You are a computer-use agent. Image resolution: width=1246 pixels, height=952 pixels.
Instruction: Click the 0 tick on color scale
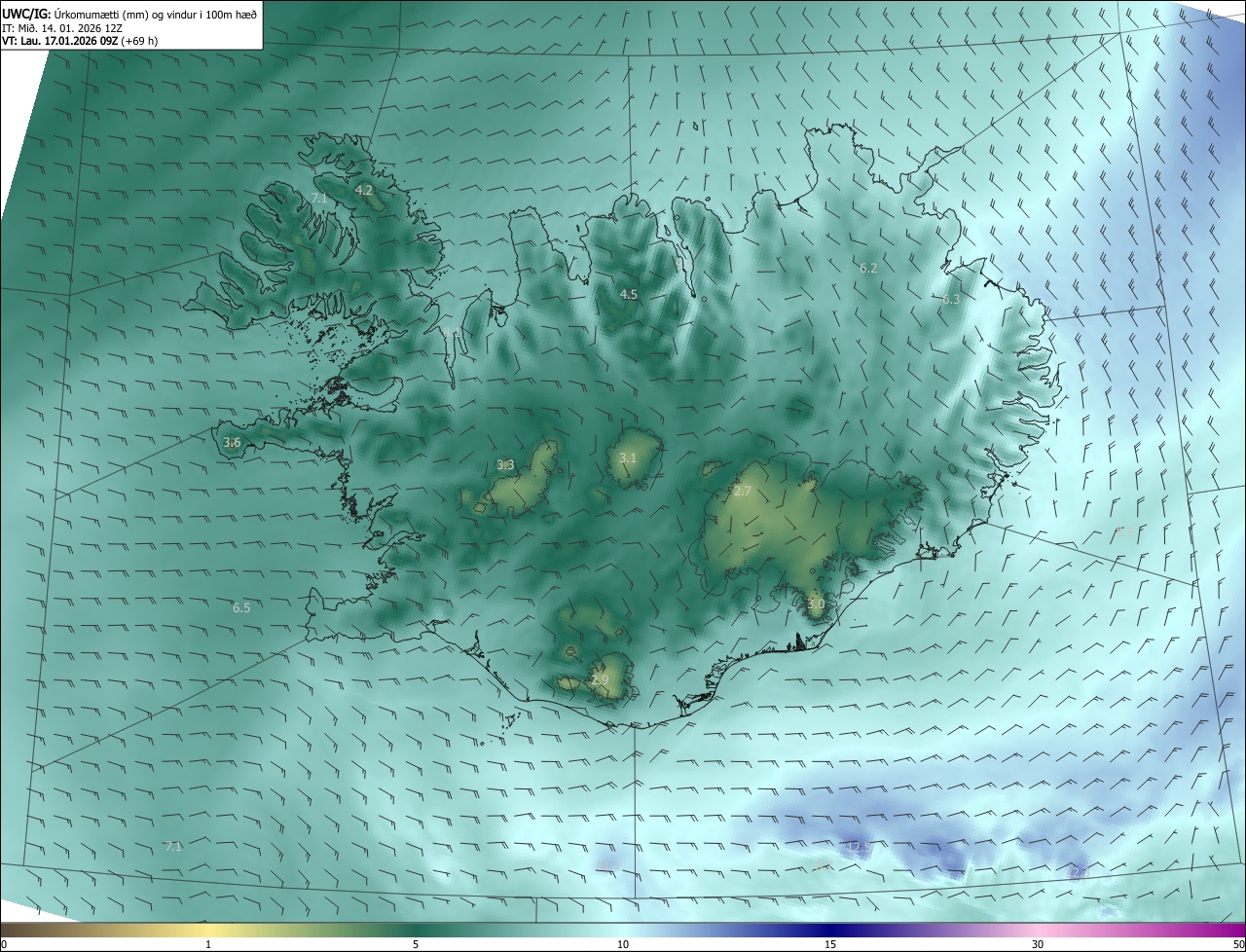point(4,945)
